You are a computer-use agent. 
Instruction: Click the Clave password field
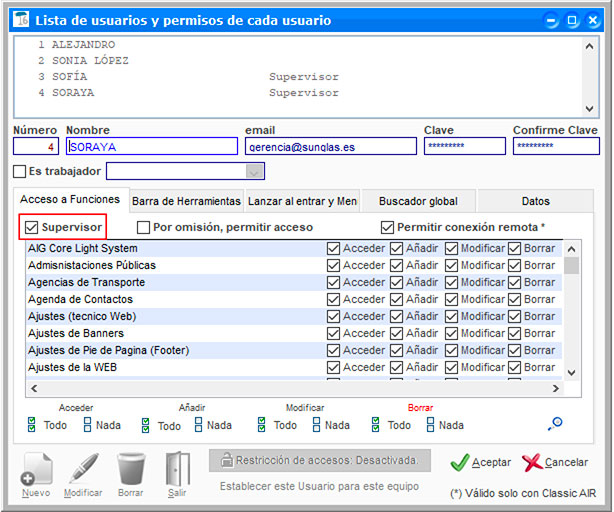click(465, 146)
